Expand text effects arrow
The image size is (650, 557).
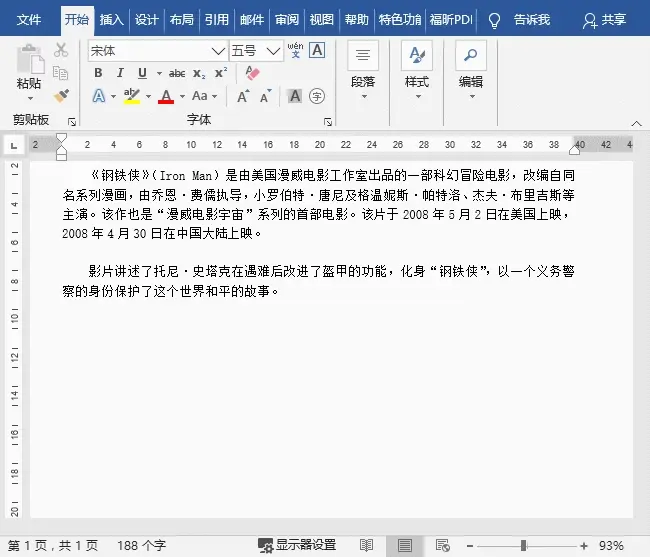[x=113, y=97]
